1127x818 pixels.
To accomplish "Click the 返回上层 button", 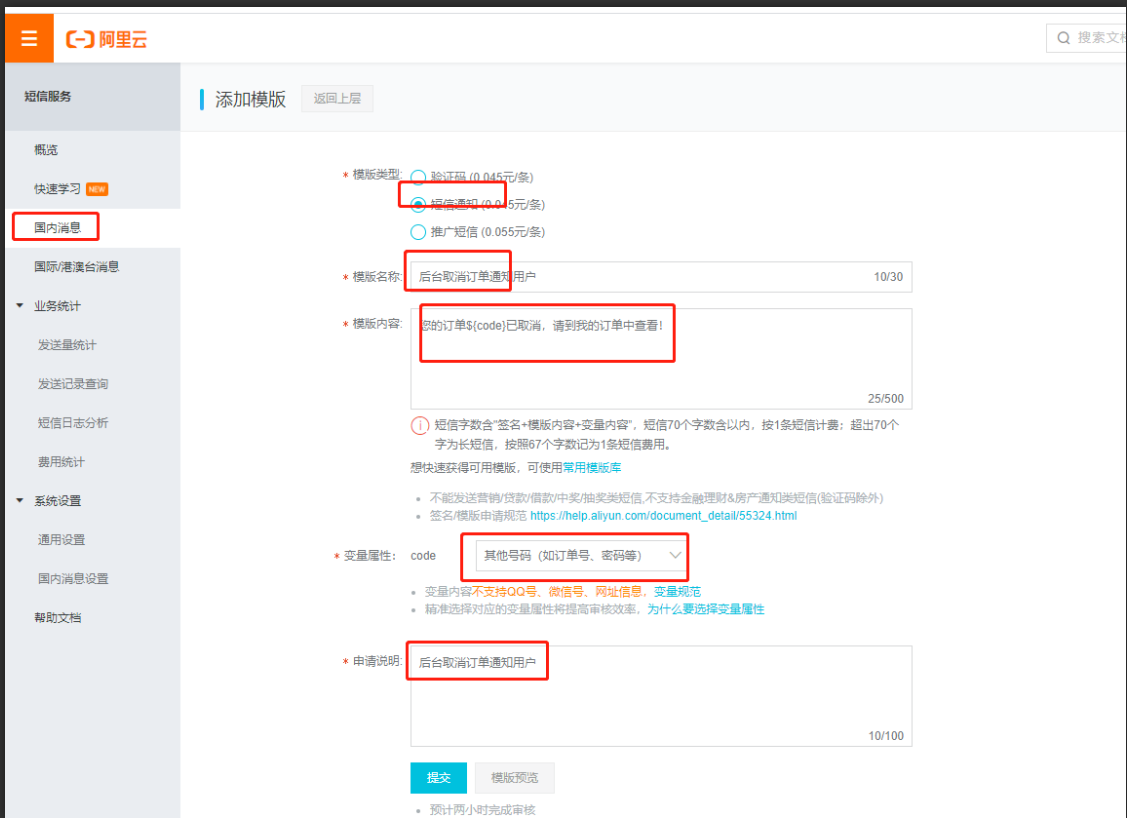I will (337, 98).
